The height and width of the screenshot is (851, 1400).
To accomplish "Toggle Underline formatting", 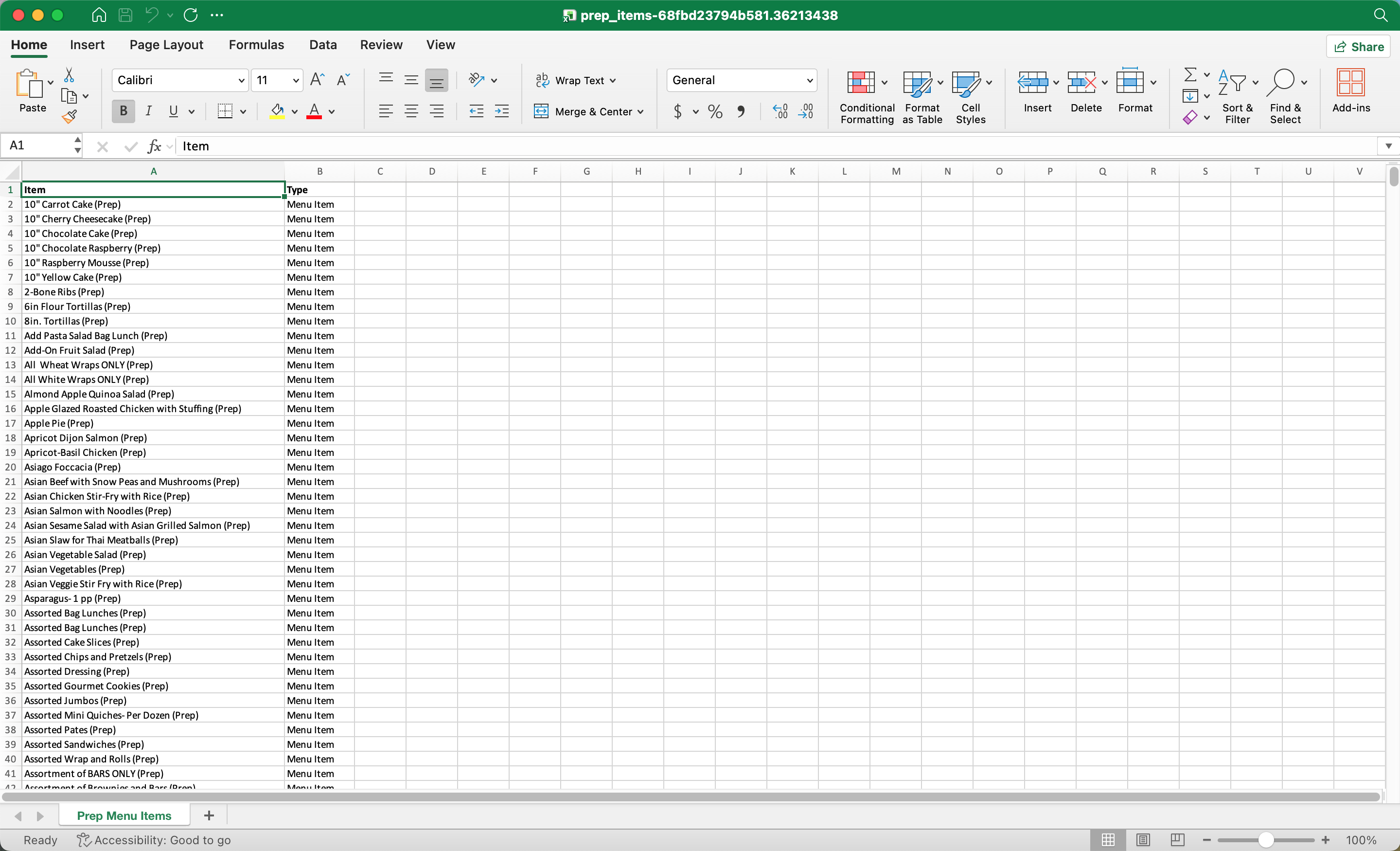I will click(x=173, y=111).
